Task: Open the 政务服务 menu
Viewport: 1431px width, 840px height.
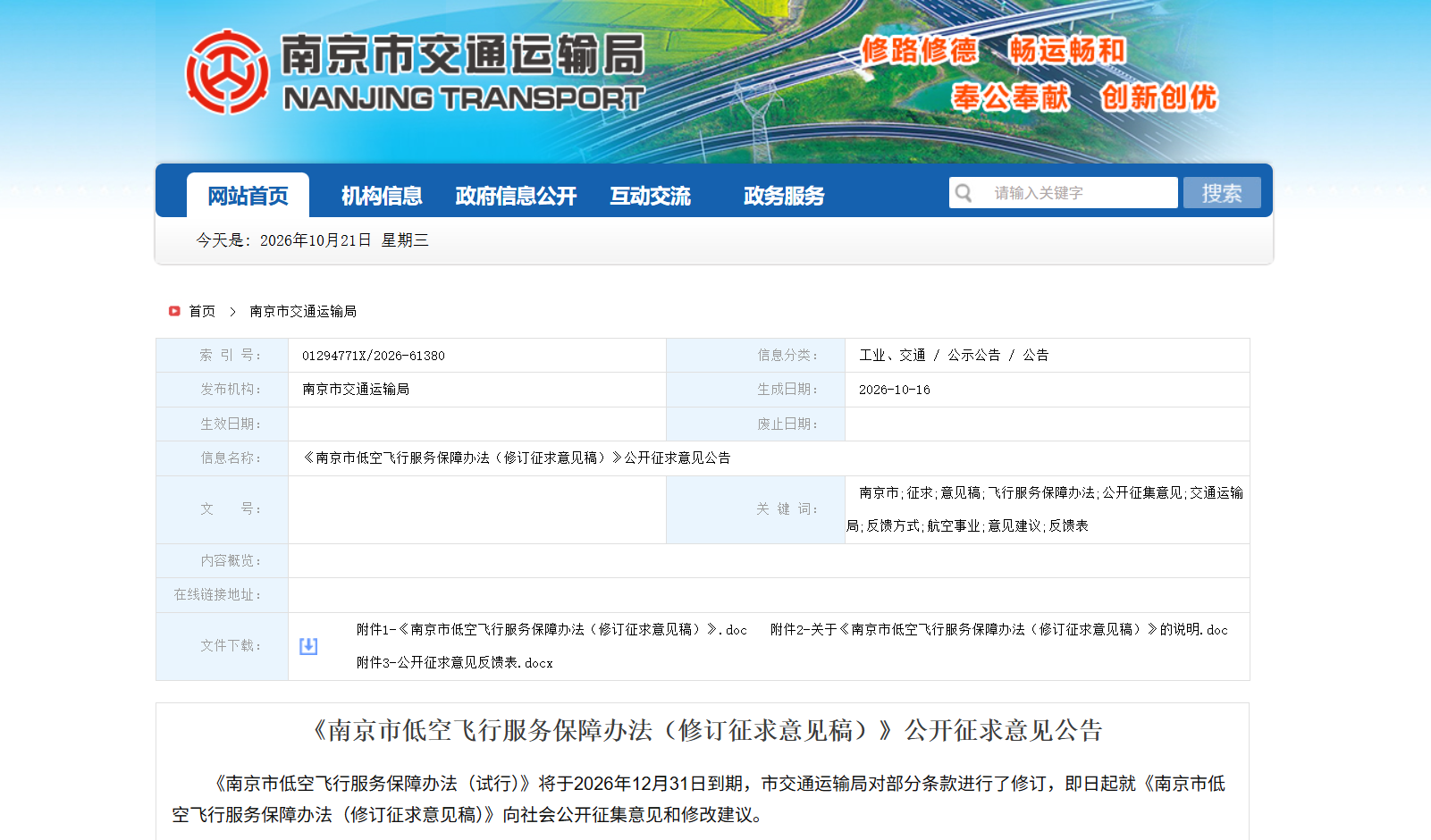Action: coord(784,196)
